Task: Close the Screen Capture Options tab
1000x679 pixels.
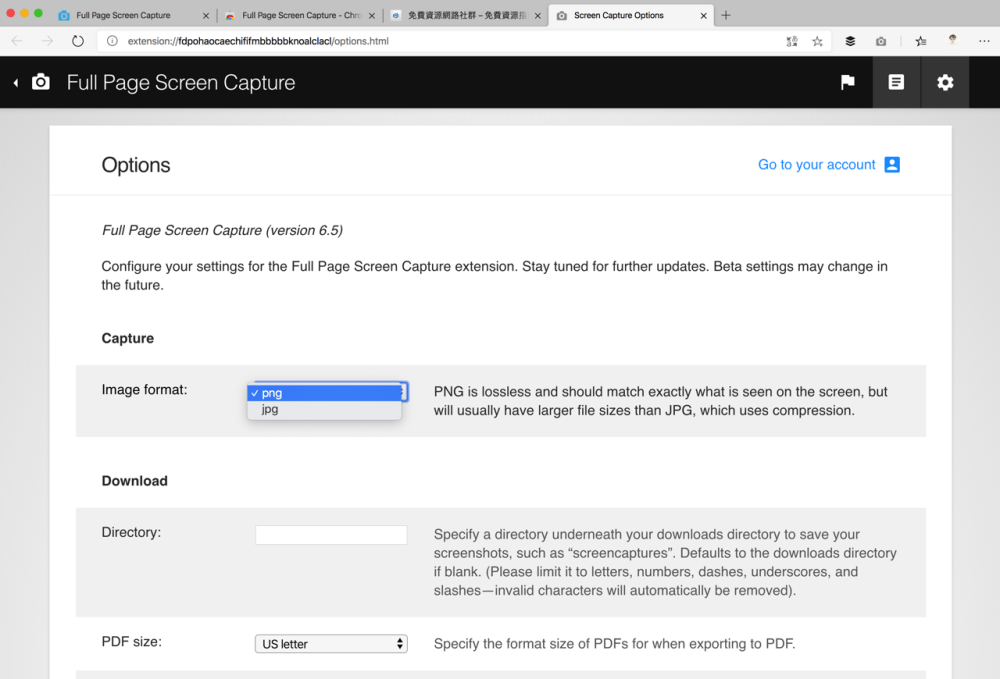Action: click(703, 16)
